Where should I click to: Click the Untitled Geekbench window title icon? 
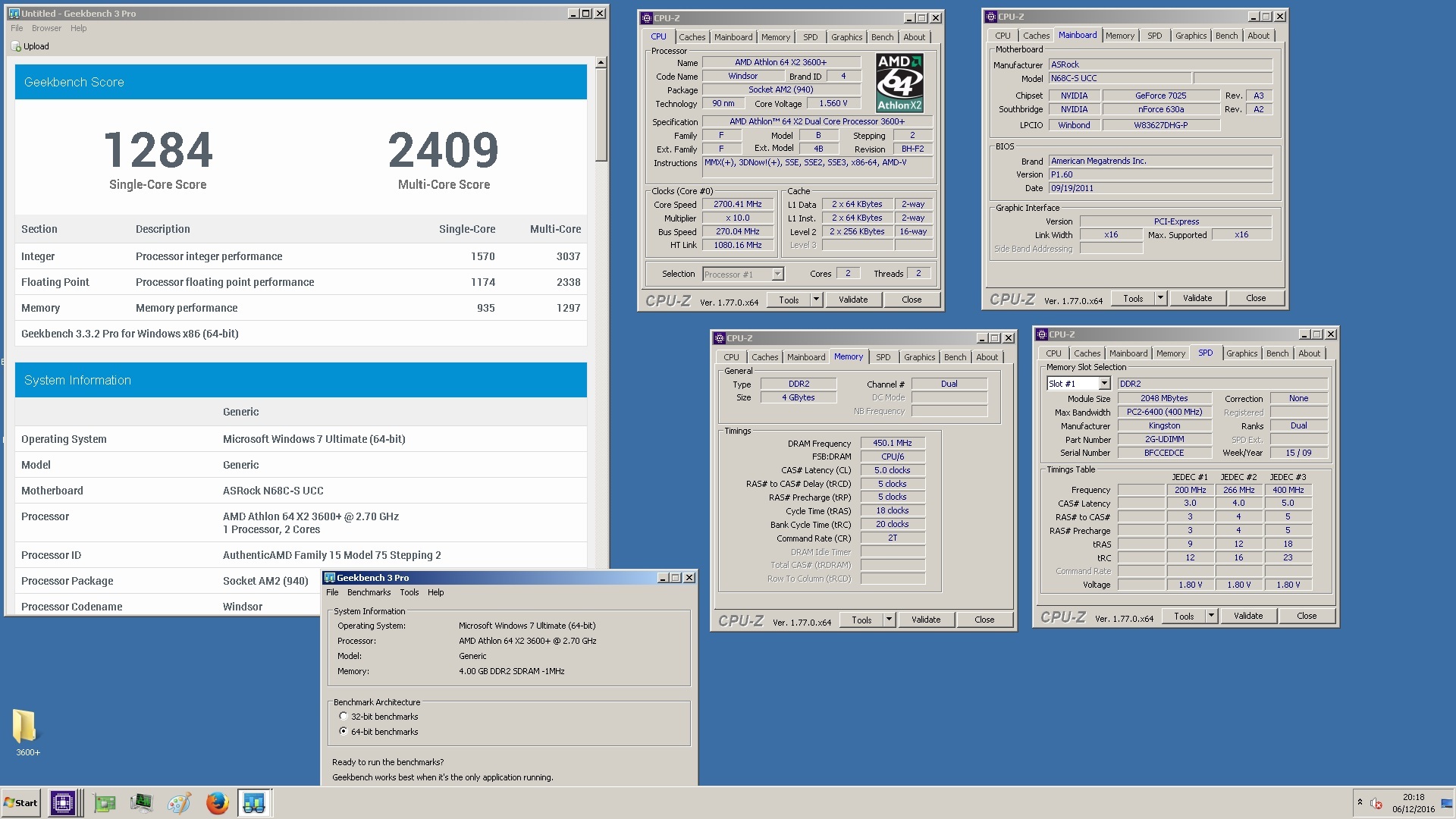(14, 14)
